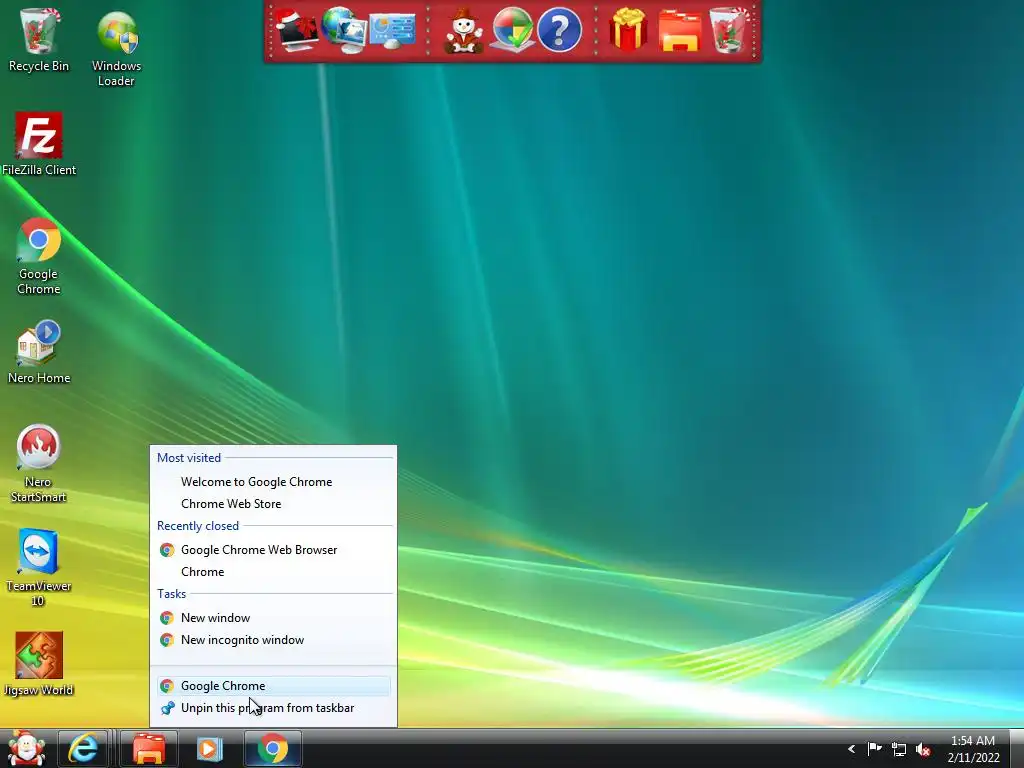Click the control panel monitor icon in the dock
This screenshot has height=768, width=1024.
point(392,31)
